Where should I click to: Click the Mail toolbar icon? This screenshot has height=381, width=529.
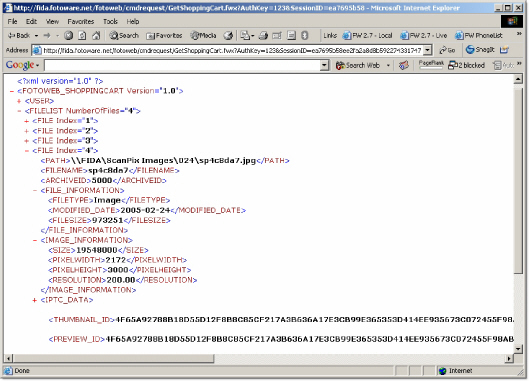point(247,35)
